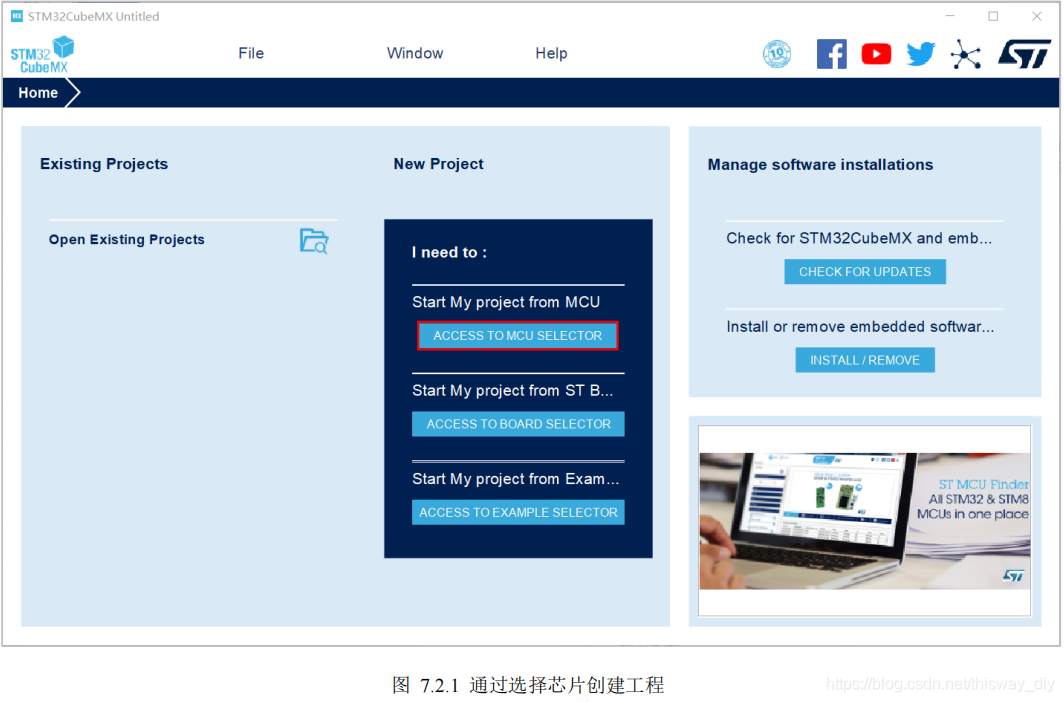Minimize the STM32CubeMX window

(x=950, y=16)
